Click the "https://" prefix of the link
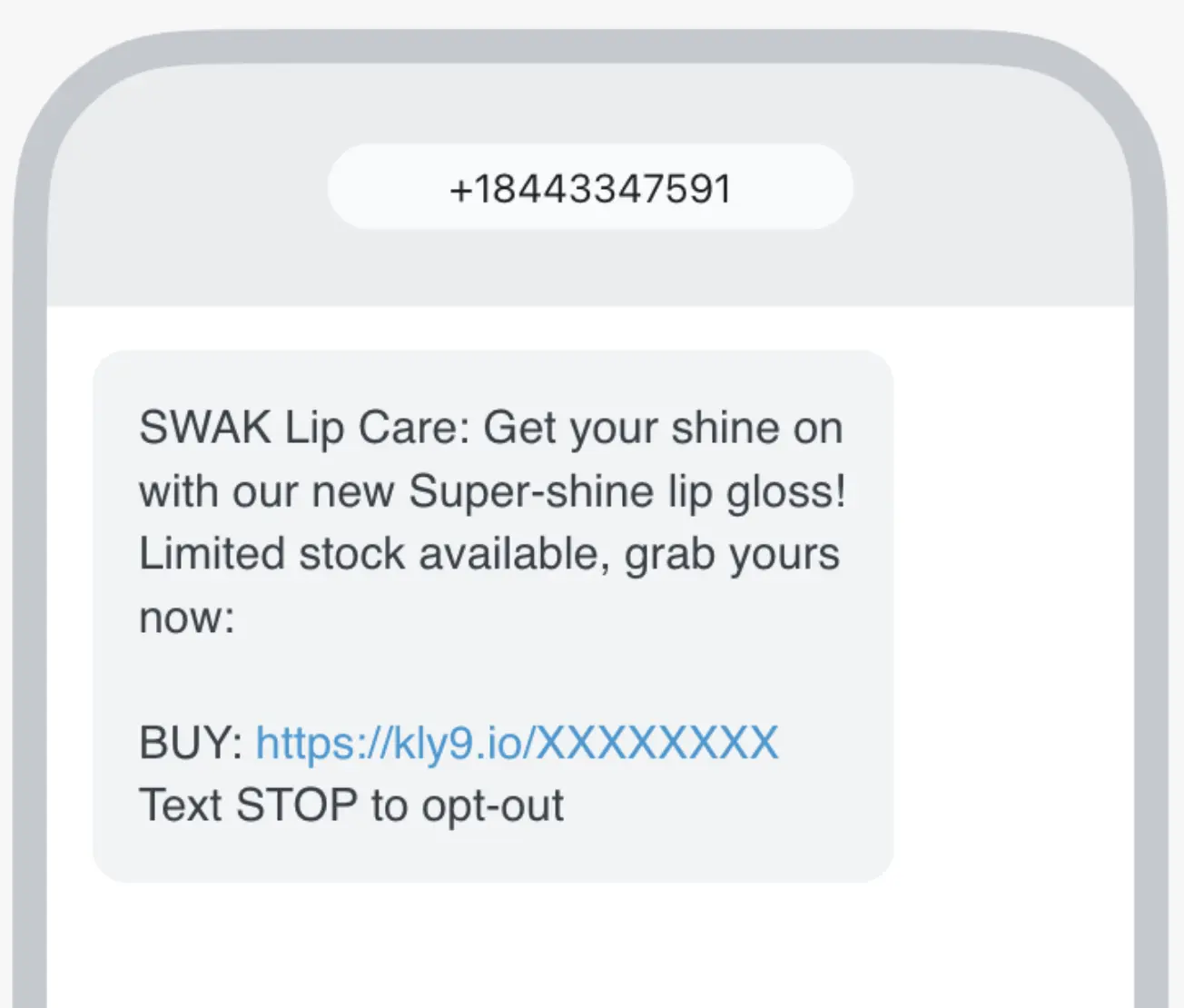1184x1008 pixels. click(x=322, y=743)
